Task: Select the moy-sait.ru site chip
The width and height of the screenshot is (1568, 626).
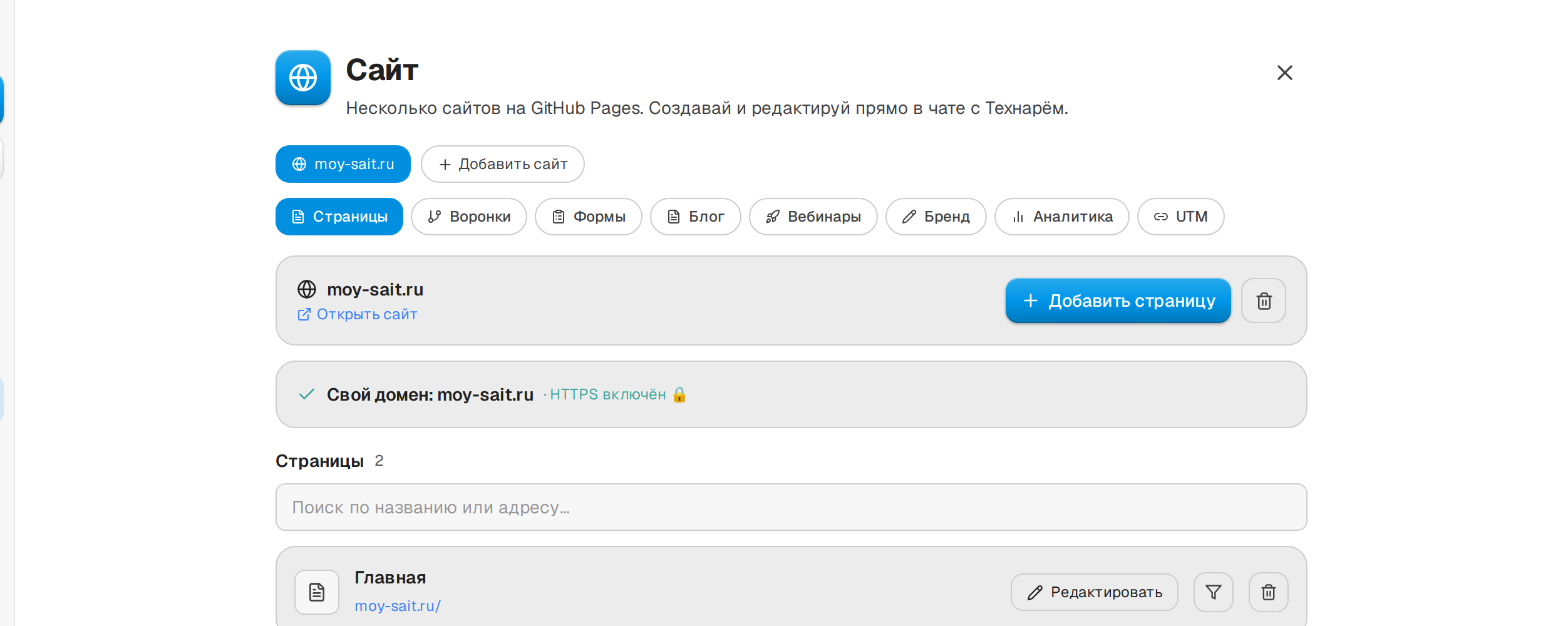Action: click(343, 164)
